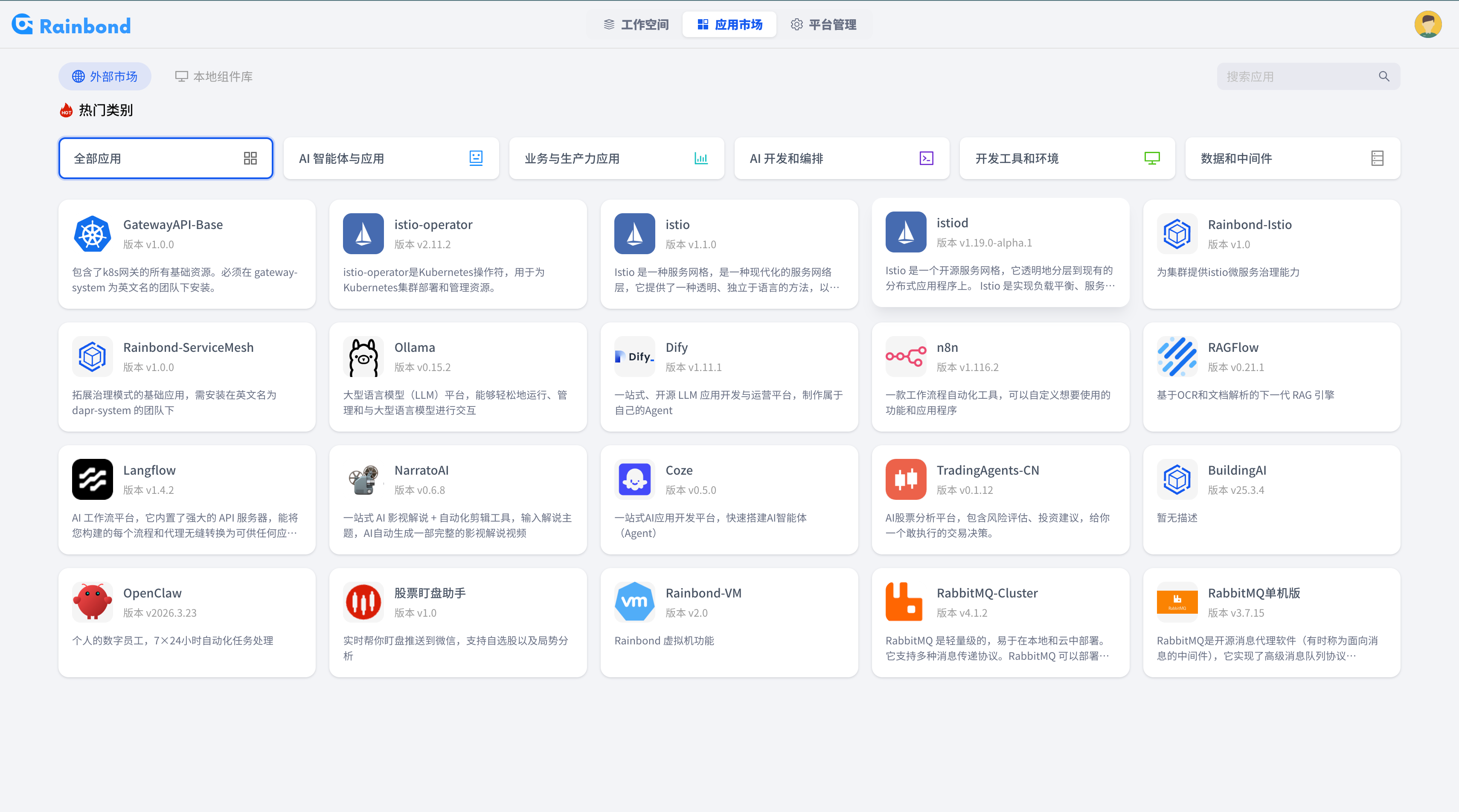Click the Coze purple bot icon
This screenshot has height=812, width=1459.
pos(634,480)
